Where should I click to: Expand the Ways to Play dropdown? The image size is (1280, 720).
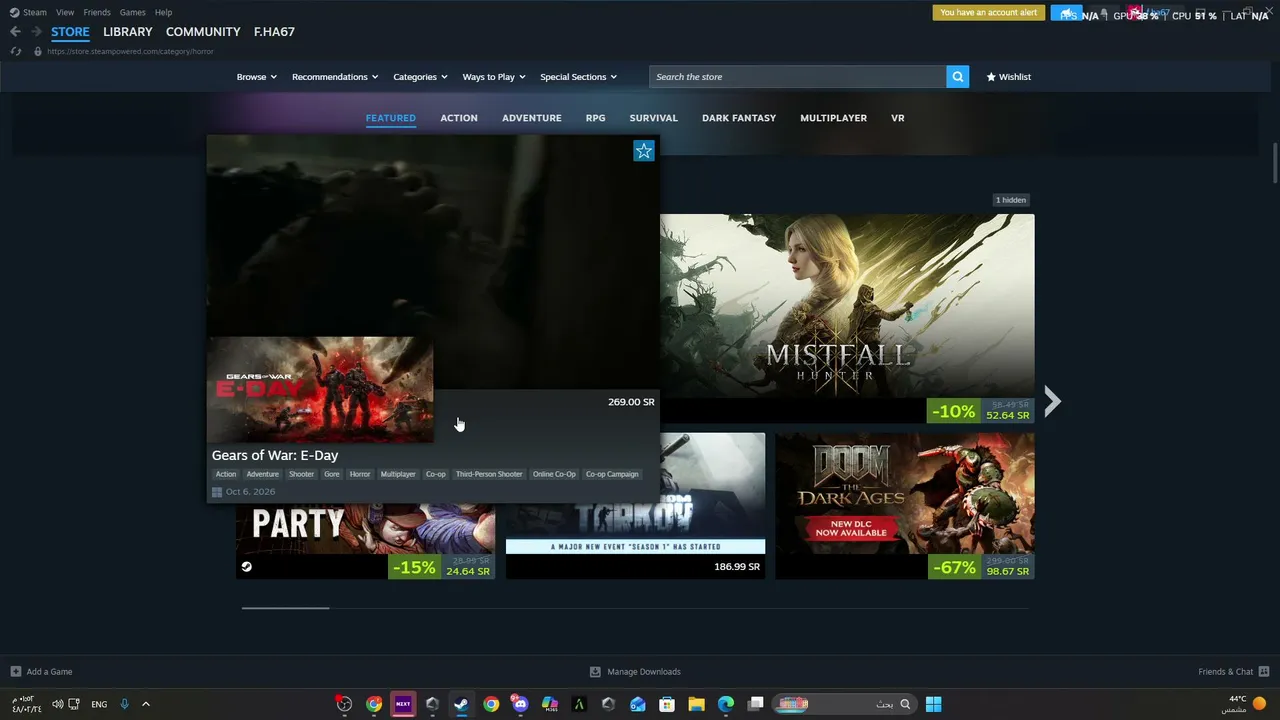pos(494,77)
